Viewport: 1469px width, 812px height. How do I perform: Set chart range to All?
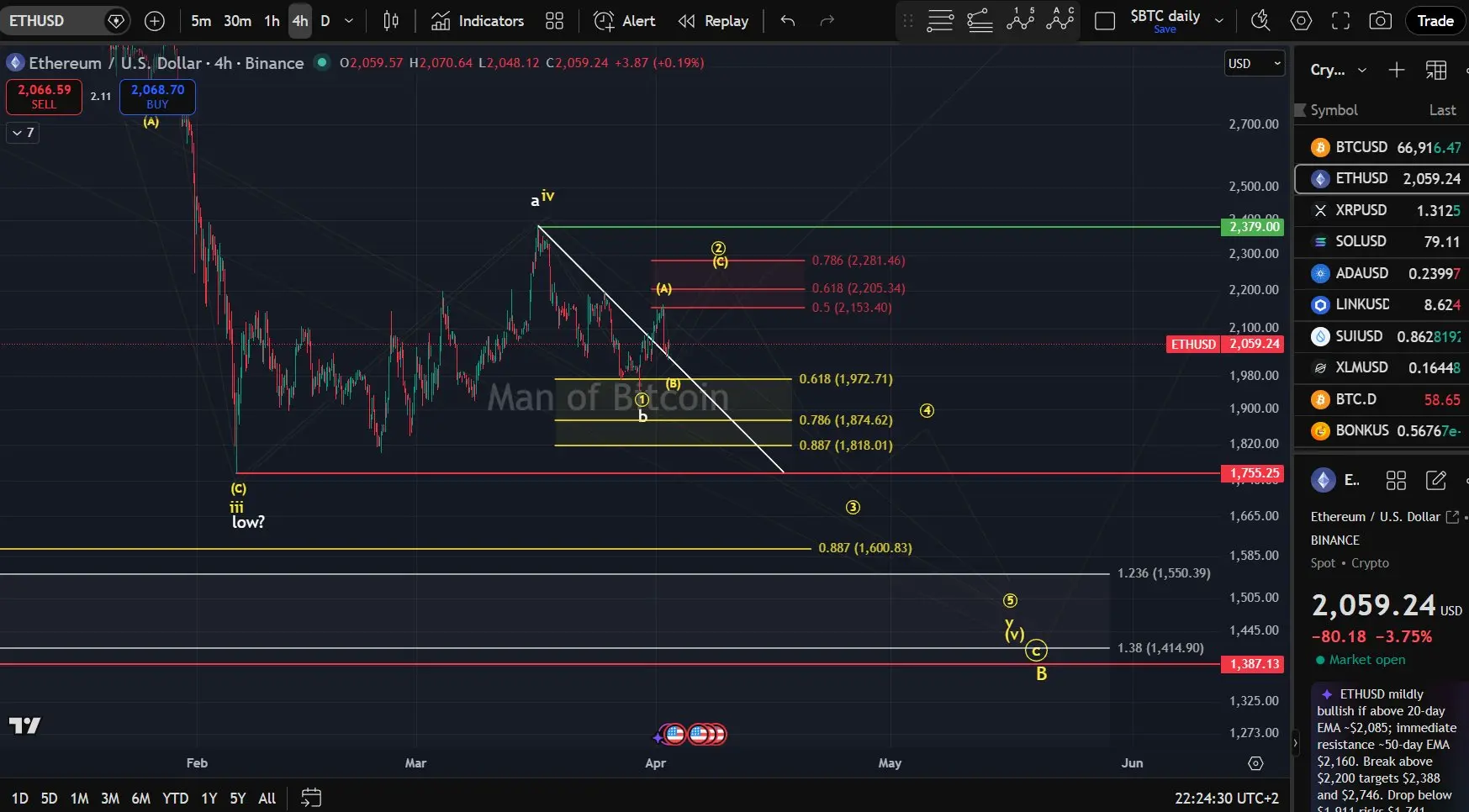pyautogui.click(x=267, y=799)
